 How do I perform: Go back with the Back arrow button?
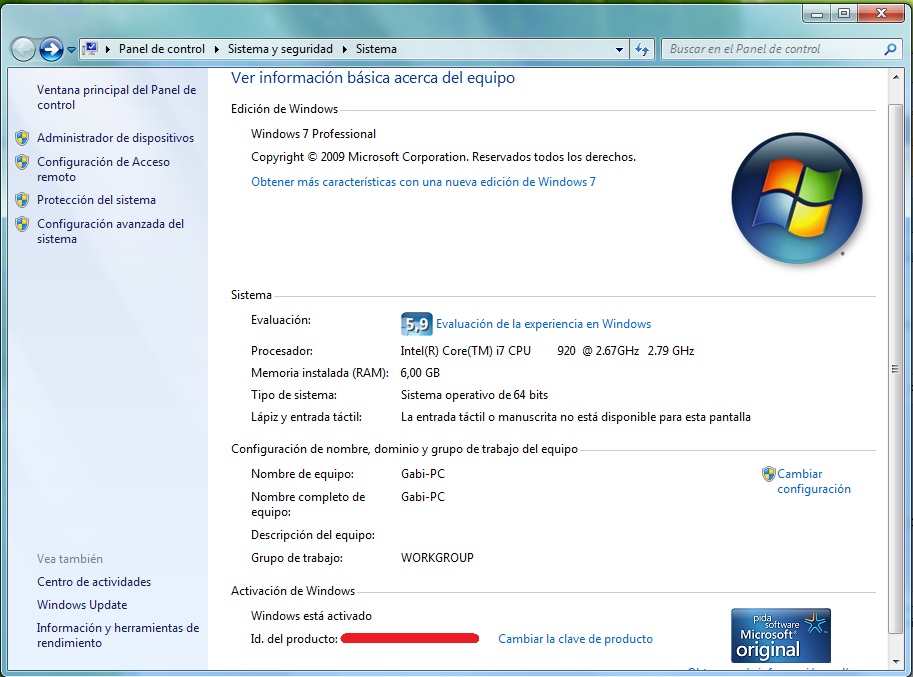tap(23, 49)
